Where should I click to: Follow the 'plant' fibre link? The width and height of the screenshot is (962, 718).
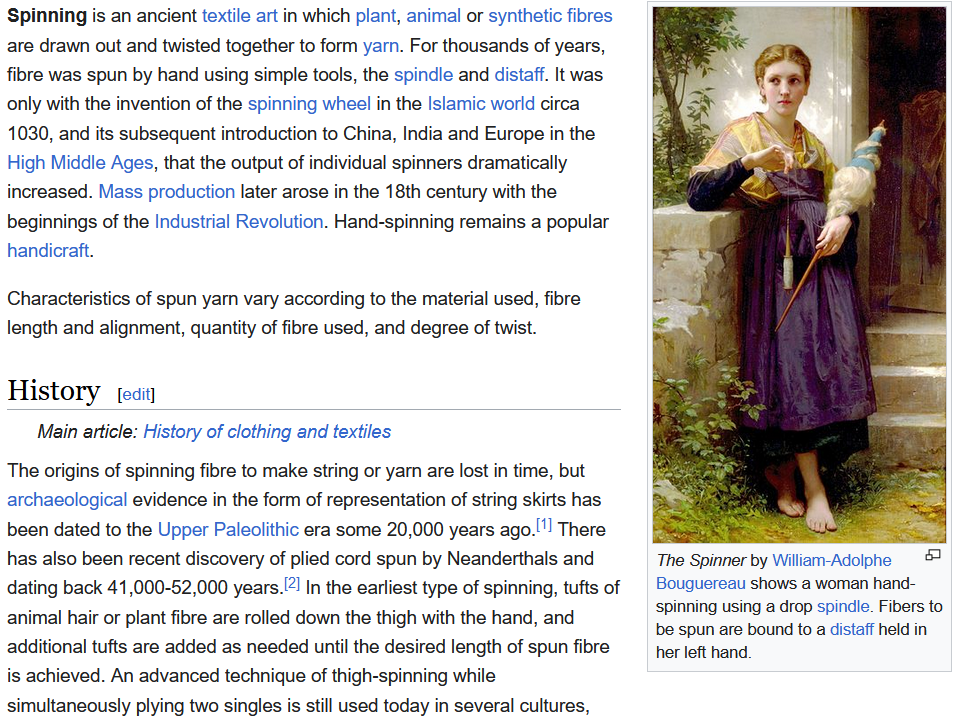coord(375,16)
